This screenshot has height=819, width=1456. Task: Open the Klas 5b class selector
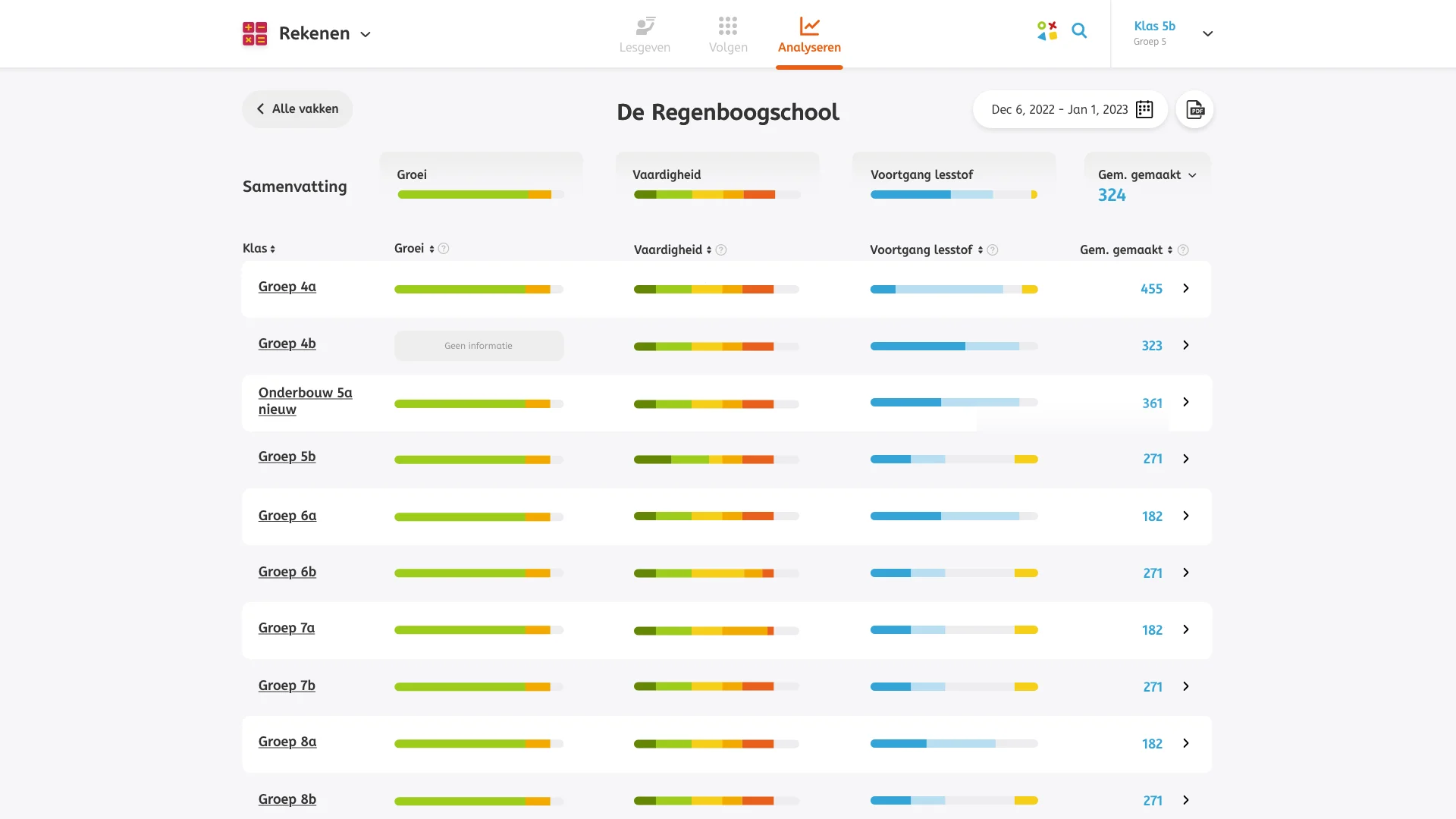point(1207,33)
